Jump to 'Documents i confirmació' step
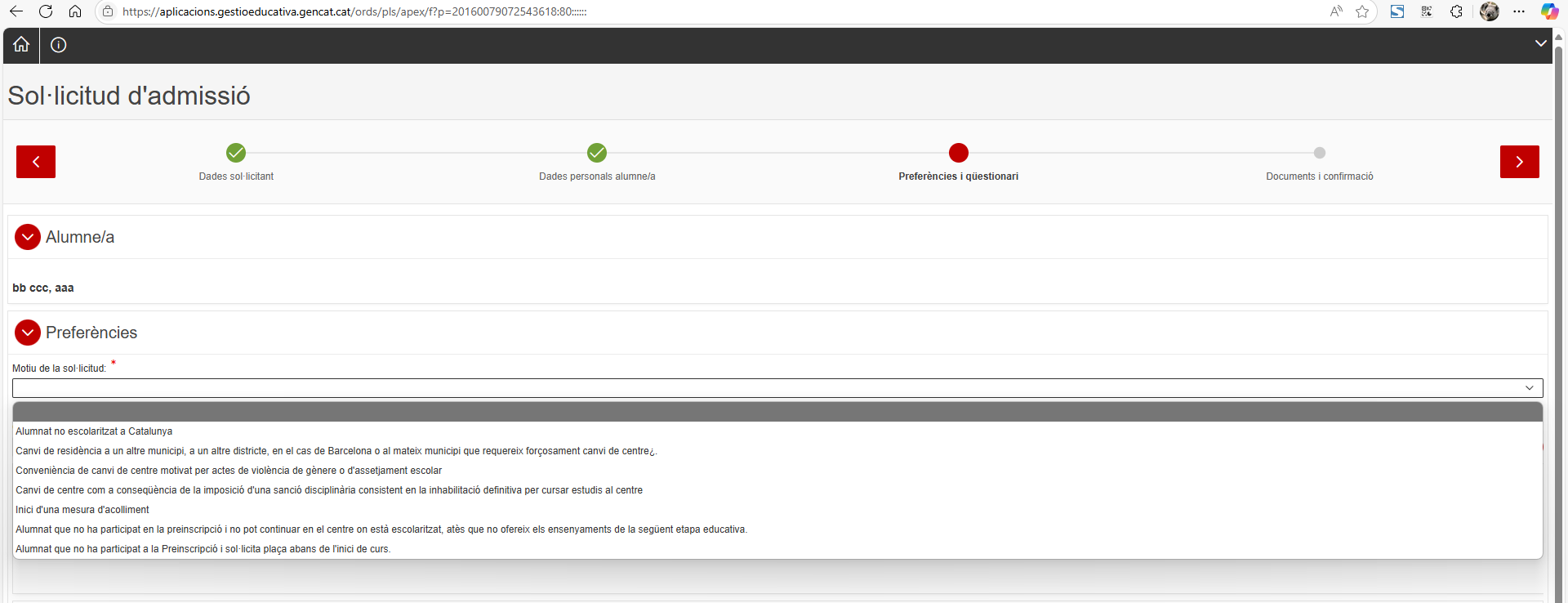Viewport: 1568px width, 603px height. pyautogui.click(x=1319, y=153)
